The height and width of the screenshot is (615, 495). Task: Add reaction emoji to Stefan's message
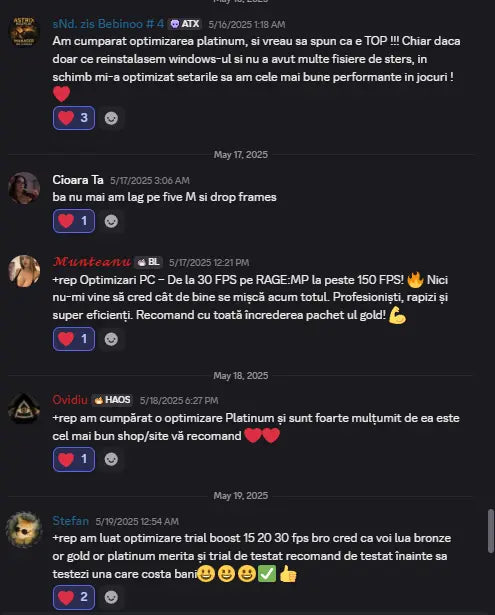111,597
